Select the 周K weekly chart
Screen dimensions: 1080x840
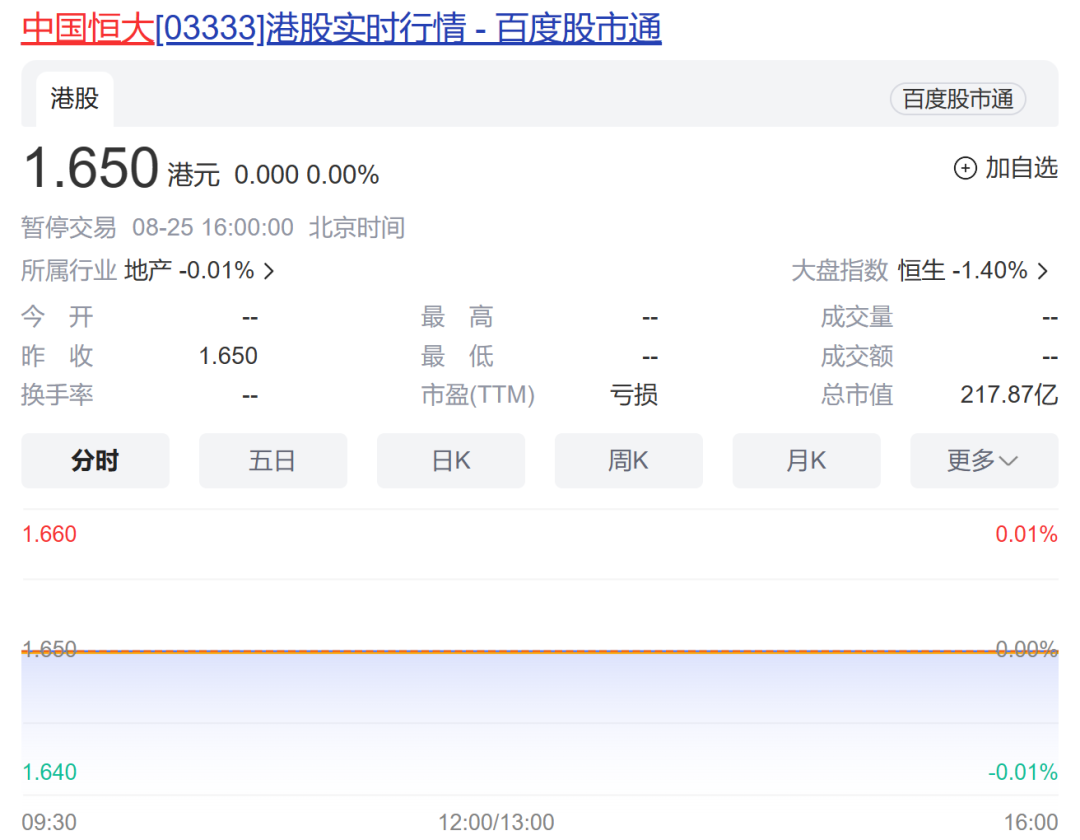pos(629,460)
